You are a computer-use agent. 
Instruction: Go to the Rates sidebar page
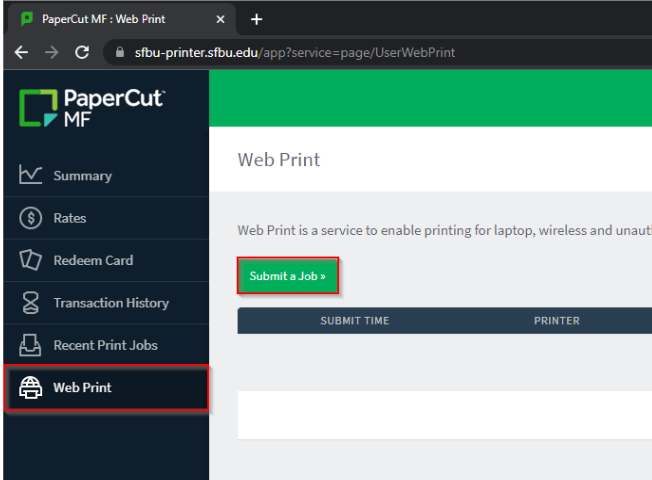click(106, 218)
